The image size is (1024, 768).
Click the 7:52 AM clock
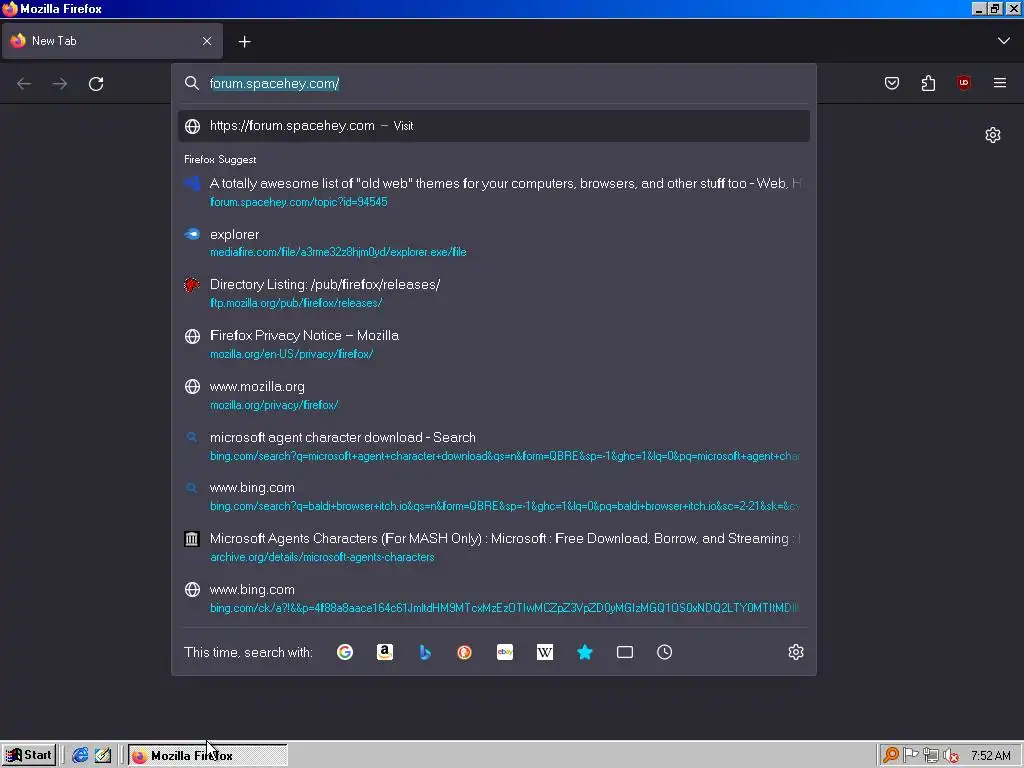pos(990,756)
